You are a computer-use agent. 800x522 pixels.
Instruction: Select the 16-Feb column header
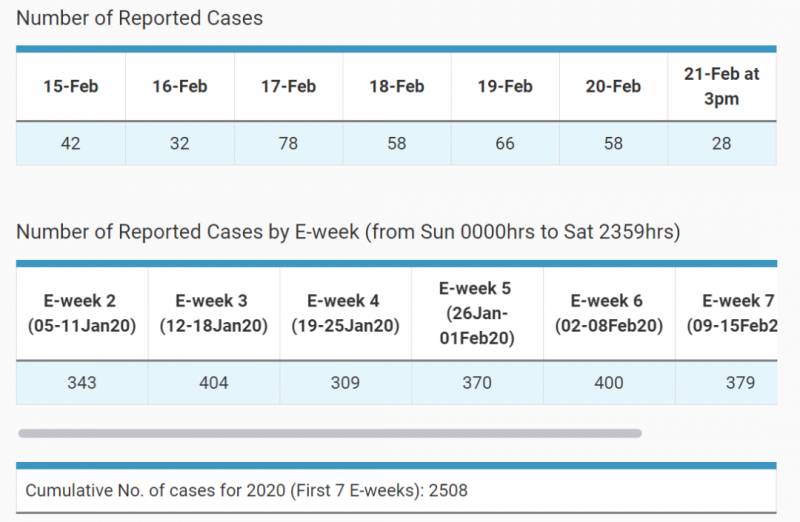(179, 87)
